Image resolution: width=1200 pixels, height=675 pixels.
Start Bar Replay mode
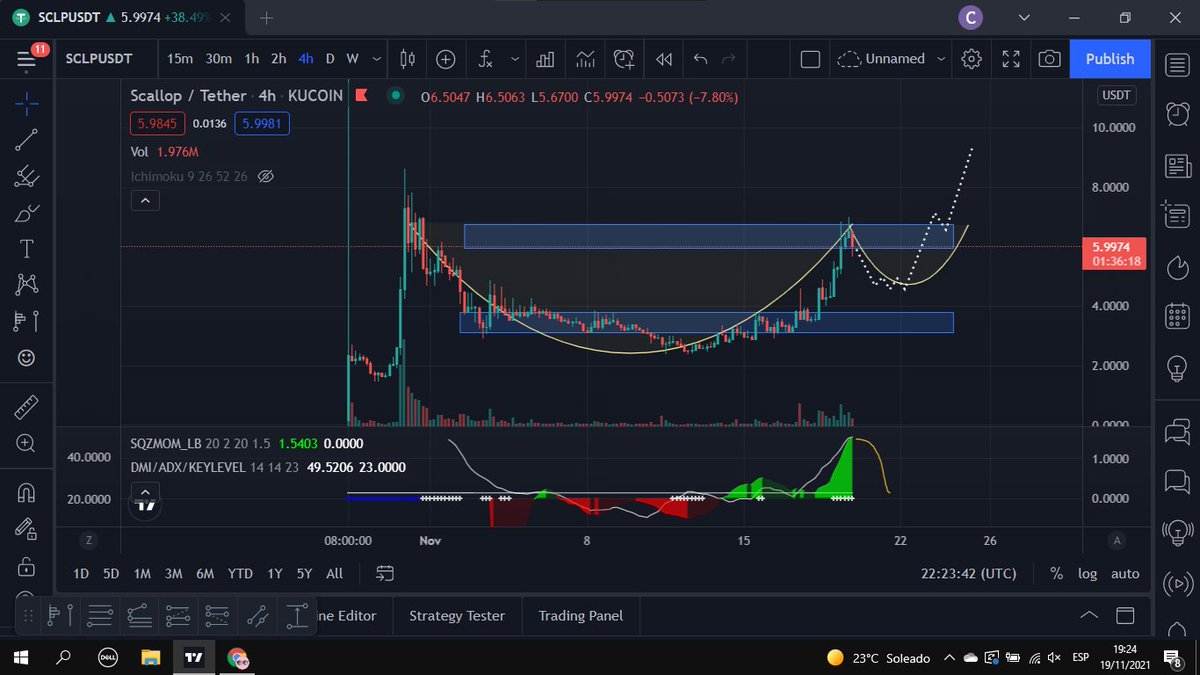[x=663, y=59]
